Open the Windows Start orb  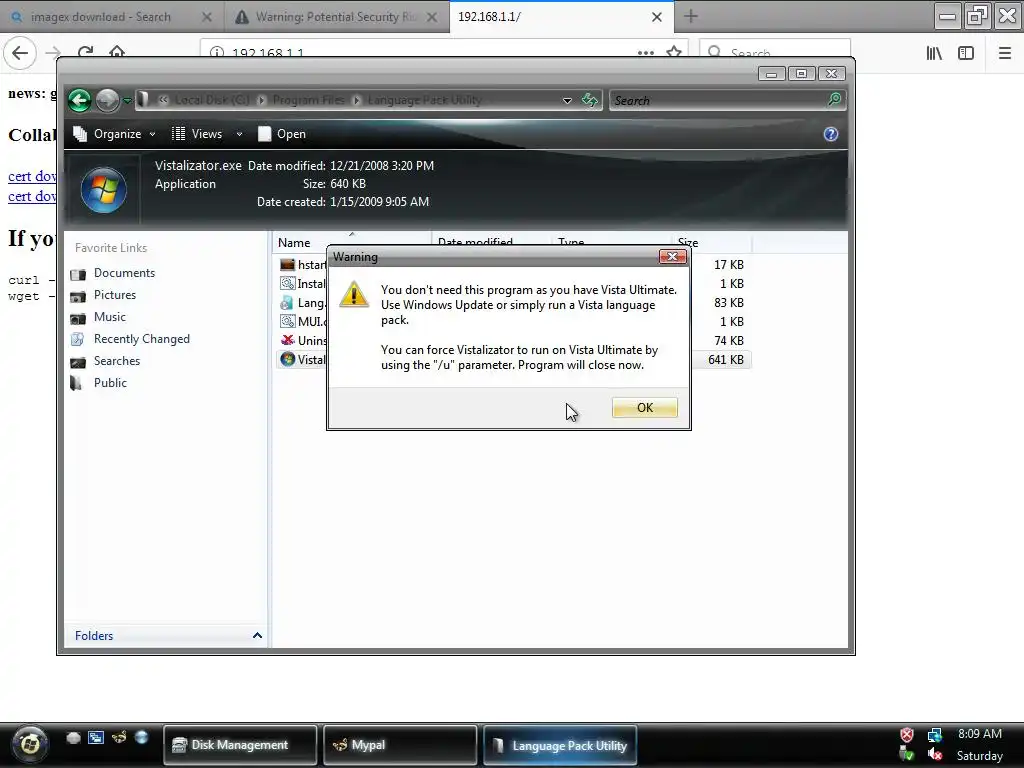(29, 744)
